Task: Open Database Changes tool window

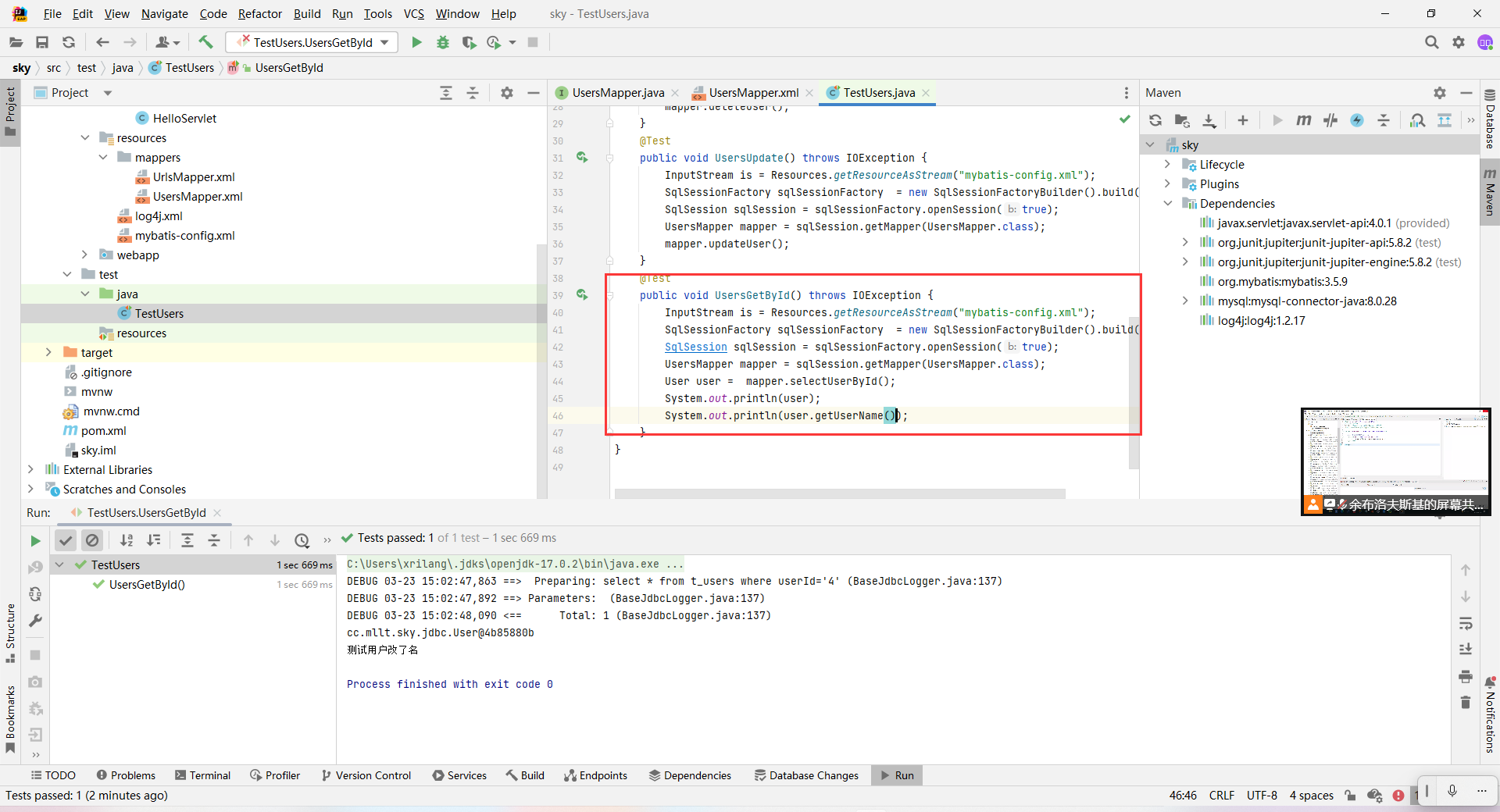Action: pyautogui.click(x=806, y=775)
